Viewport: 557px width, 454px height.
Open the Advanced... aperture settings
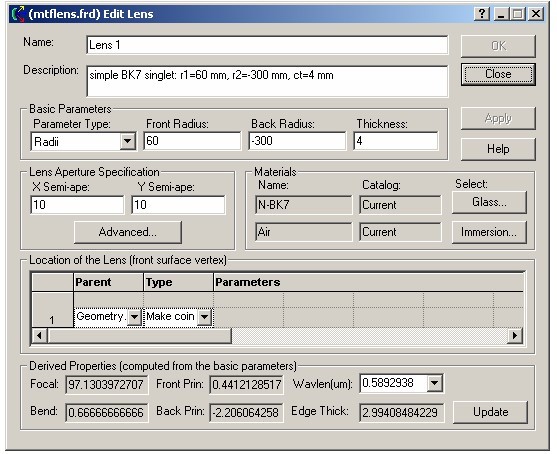[x=128, y=232]
